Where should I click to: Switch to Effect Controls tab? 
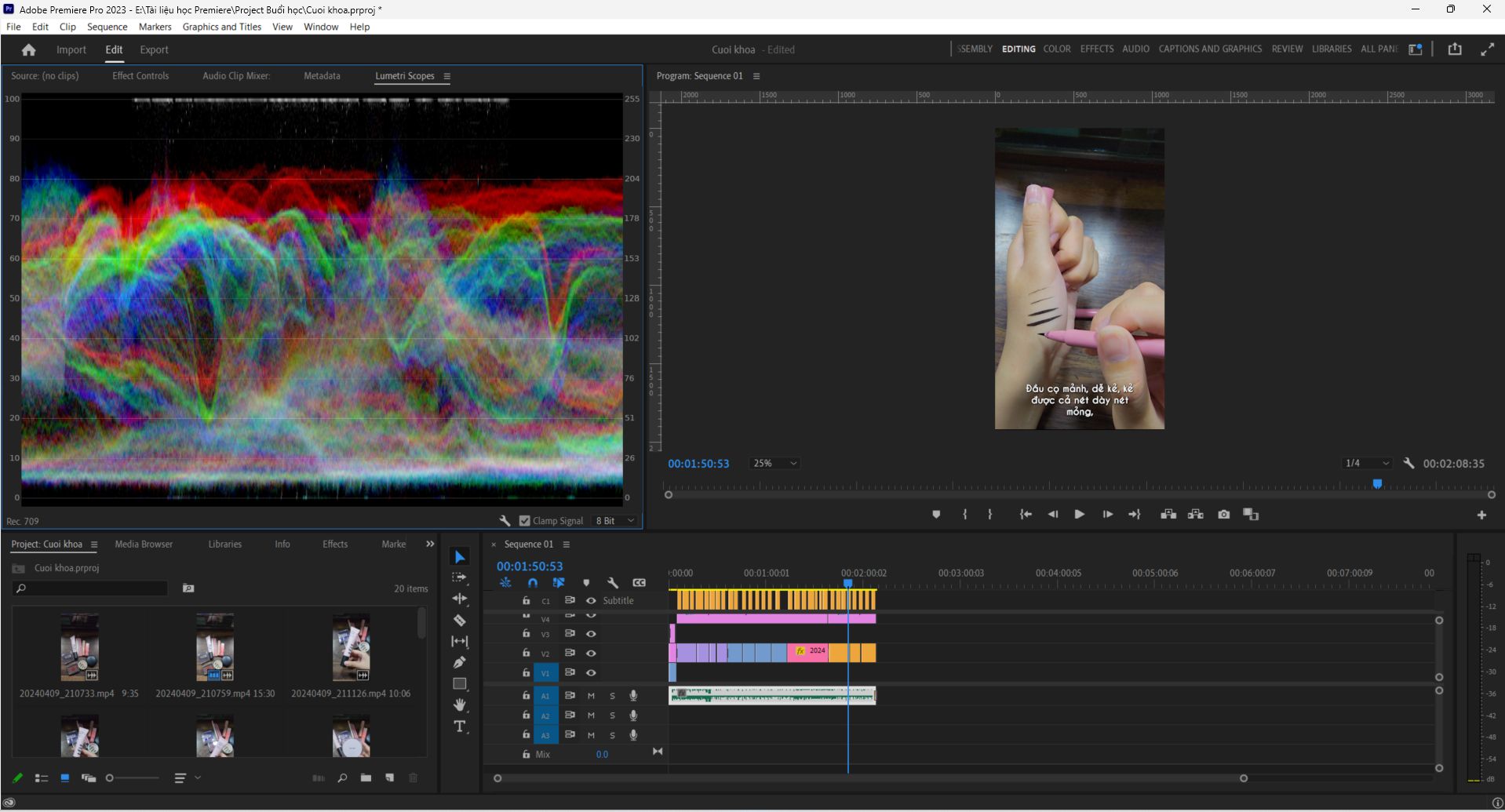(140, 76)
